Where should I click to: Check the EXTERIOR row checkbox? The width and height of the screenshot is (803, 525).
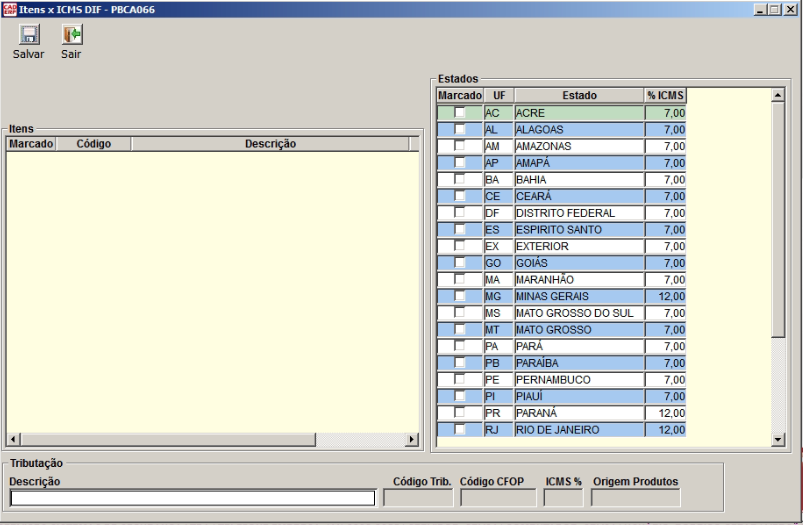pyautogui.click(x=459, y=245)
